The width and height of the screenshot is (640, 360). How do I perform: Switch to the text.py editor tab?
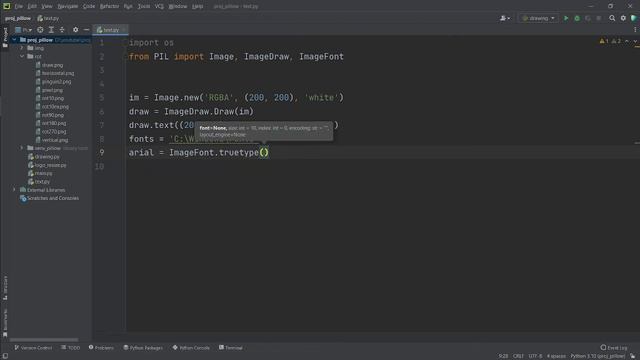[x=110, y=30]
